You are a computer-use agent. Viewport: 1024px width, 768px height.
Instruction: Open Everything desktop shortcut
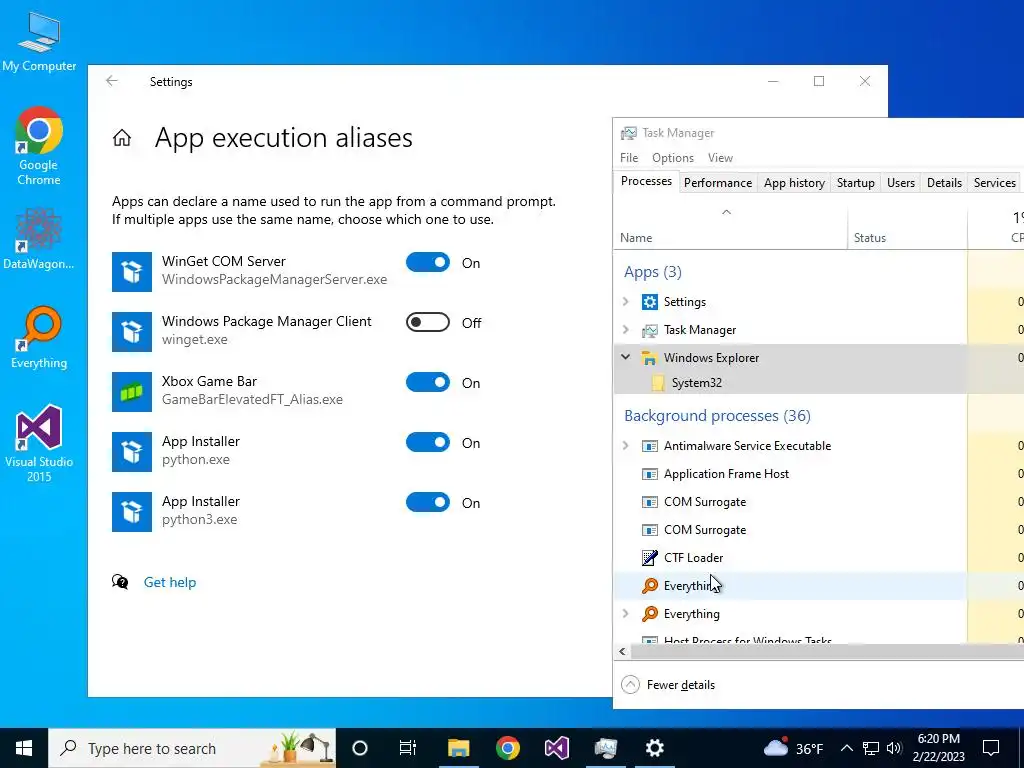(39, 338)
